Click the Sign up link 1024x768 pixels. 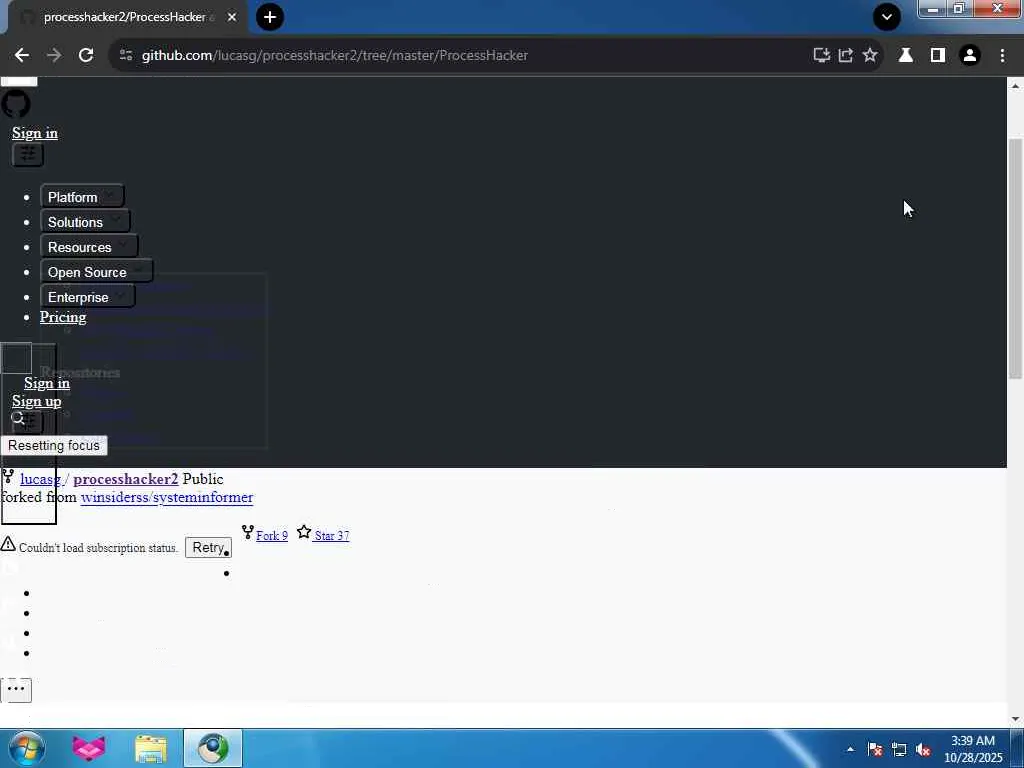tap(37, 402)
